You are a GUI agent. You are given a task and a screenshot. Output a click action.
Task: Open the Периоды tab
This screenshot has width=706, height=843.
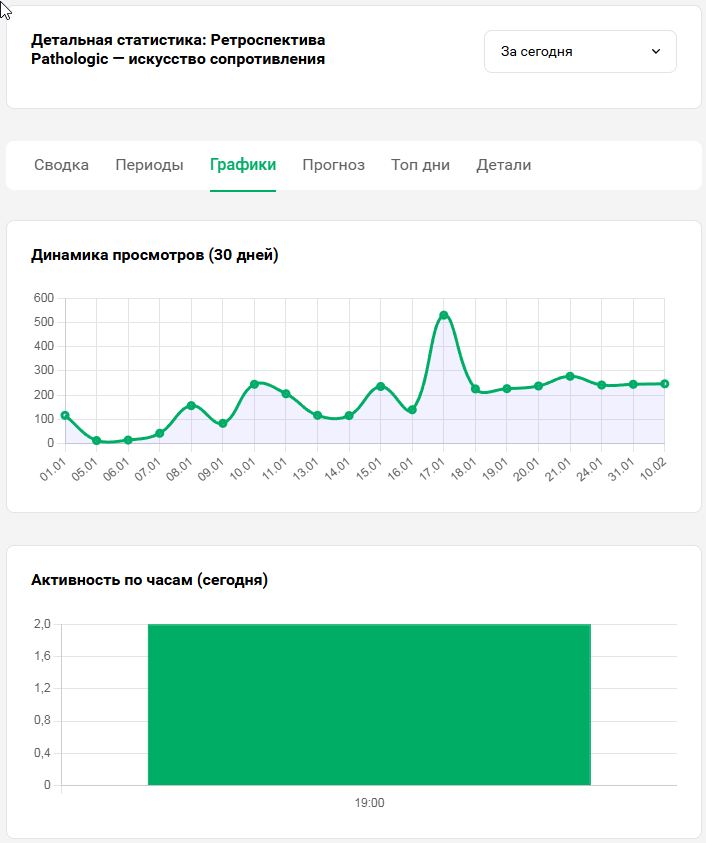click(x=149, y=165)
